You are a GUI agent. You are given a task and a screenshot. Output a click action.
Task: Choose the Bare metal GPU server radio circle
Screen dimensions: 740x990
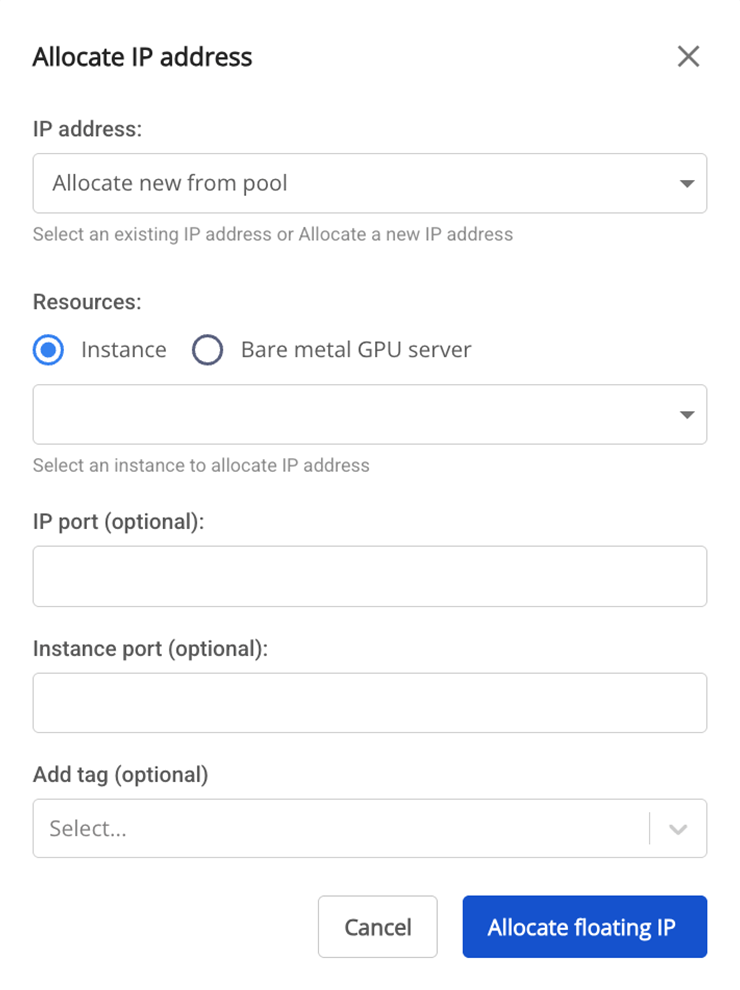tap(207, 350)
